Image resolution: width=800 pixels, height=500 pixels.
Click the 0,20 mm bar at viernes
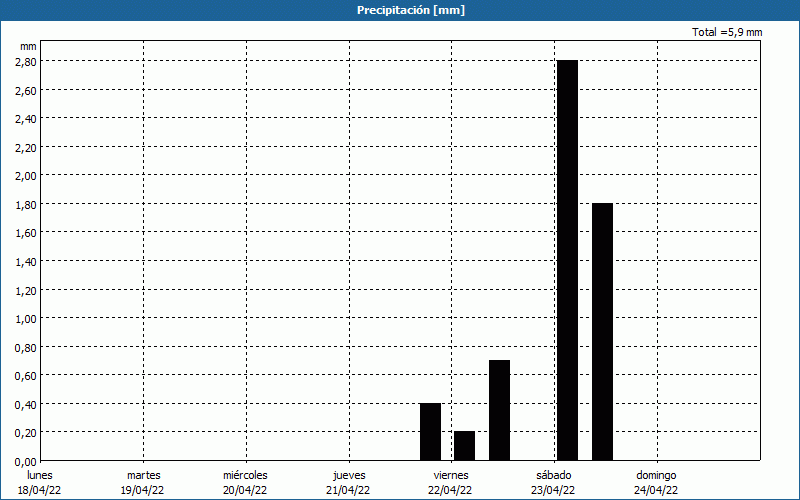coord(464,446)
